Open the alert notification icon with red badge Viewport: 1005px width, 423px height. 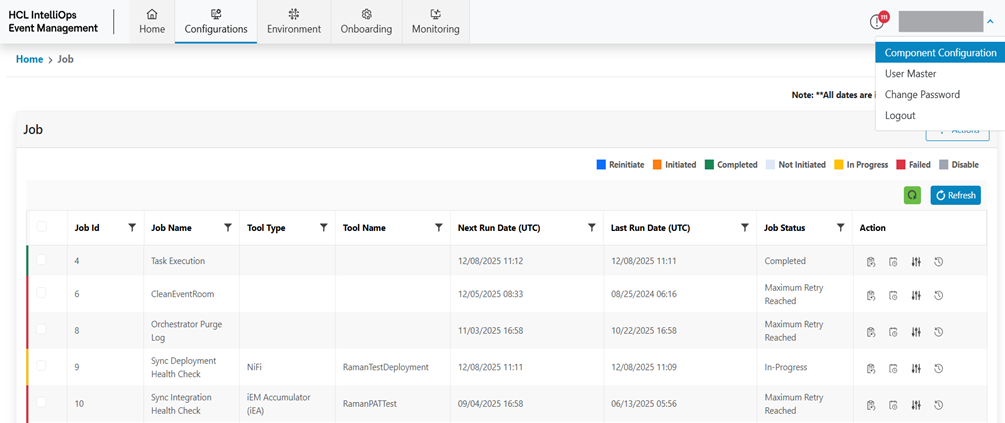[877, 21]
